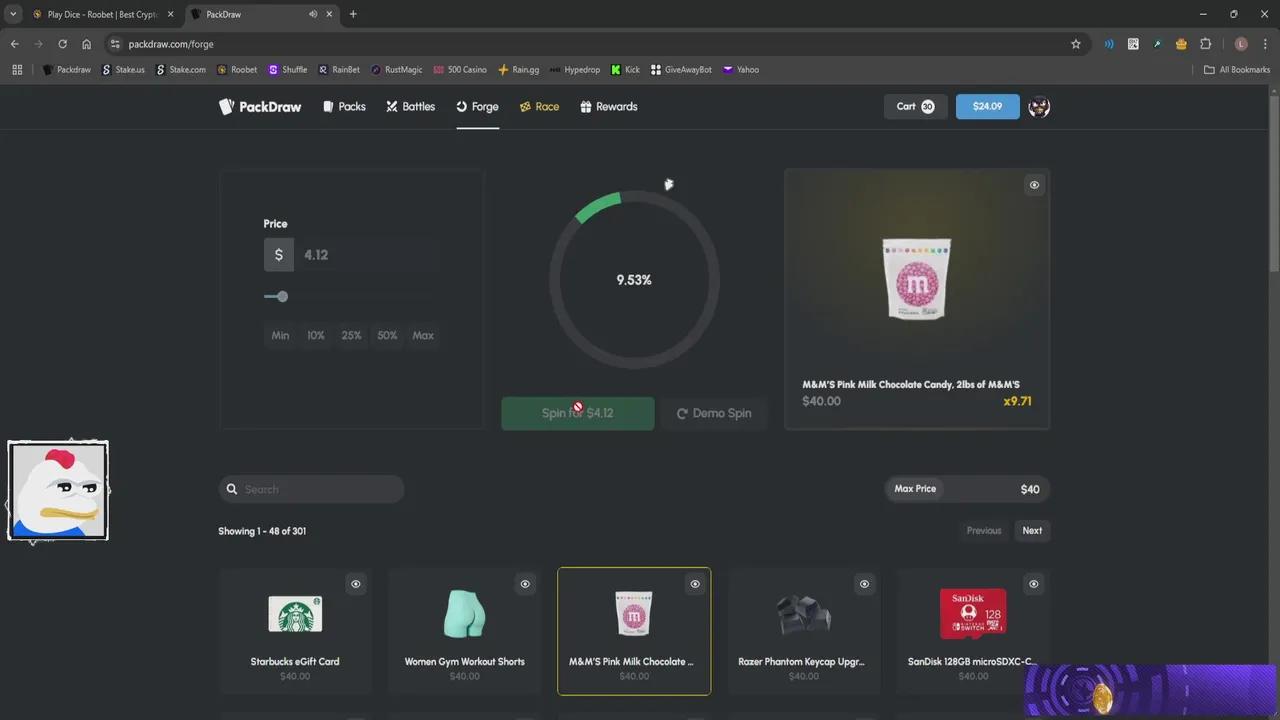Click the dollar sign price icon
This screenshot has width=1280, height=720.
pyautogui.click(x=279, y=255)
